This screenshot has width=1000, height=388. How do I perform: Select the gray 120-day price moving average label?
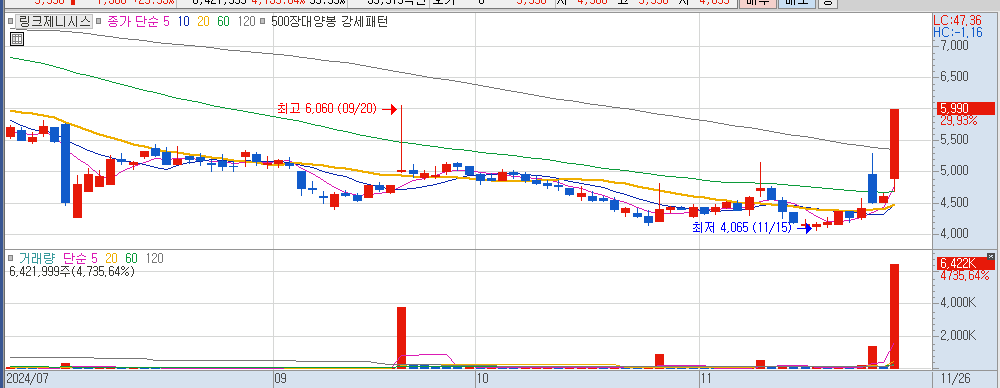point(247,21)
